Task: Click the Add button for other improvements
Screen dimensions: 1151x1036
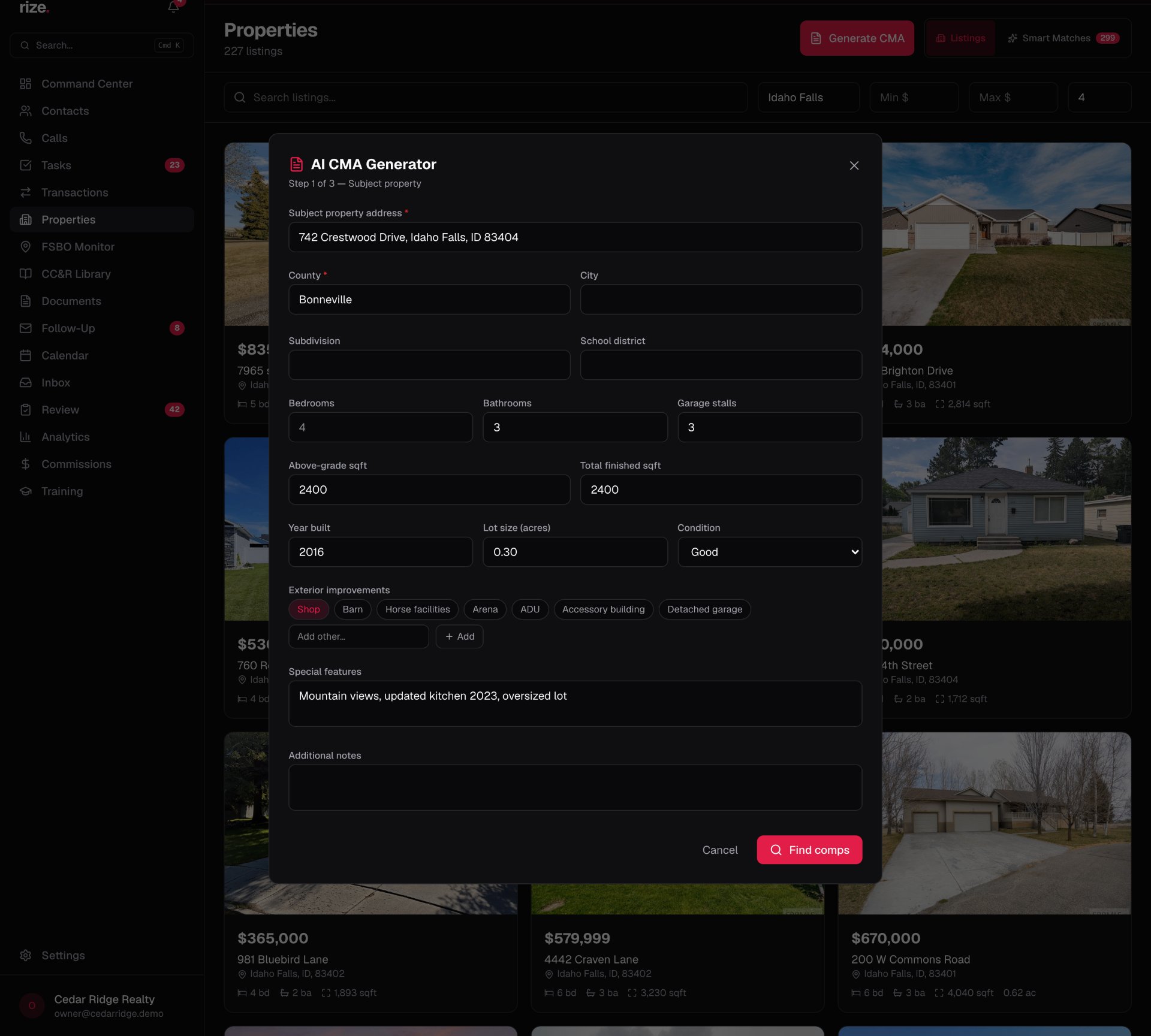Action: pos(459,636)
